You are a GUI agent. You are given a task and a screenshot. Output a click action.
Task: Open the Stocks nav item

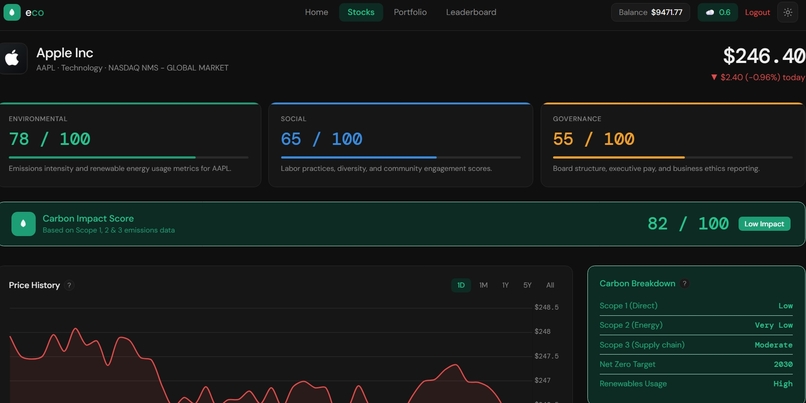click(x=361, y=12)
